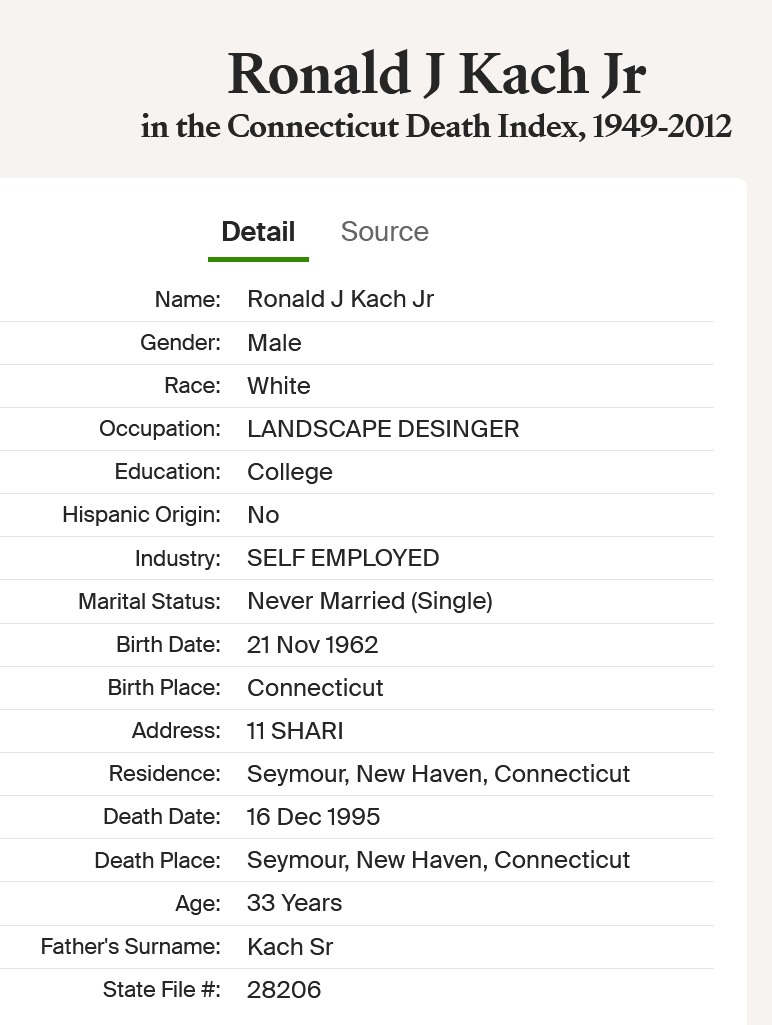Click the Name value Ronald J Kach Jr
772x1025 pixels.
tap(341, 299)
